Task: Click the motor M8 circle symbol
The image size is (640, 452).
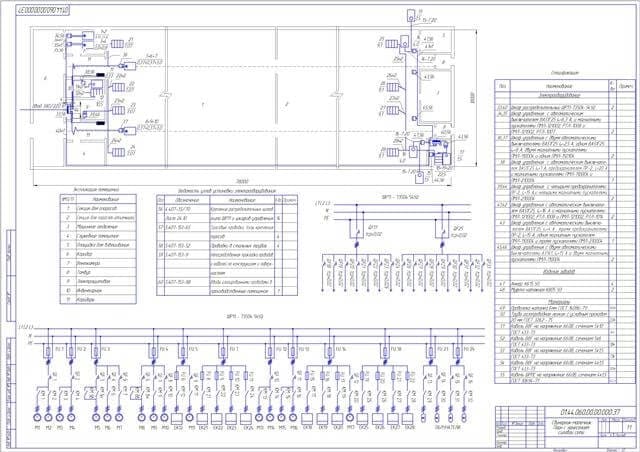Action: (x=142, y=417)
